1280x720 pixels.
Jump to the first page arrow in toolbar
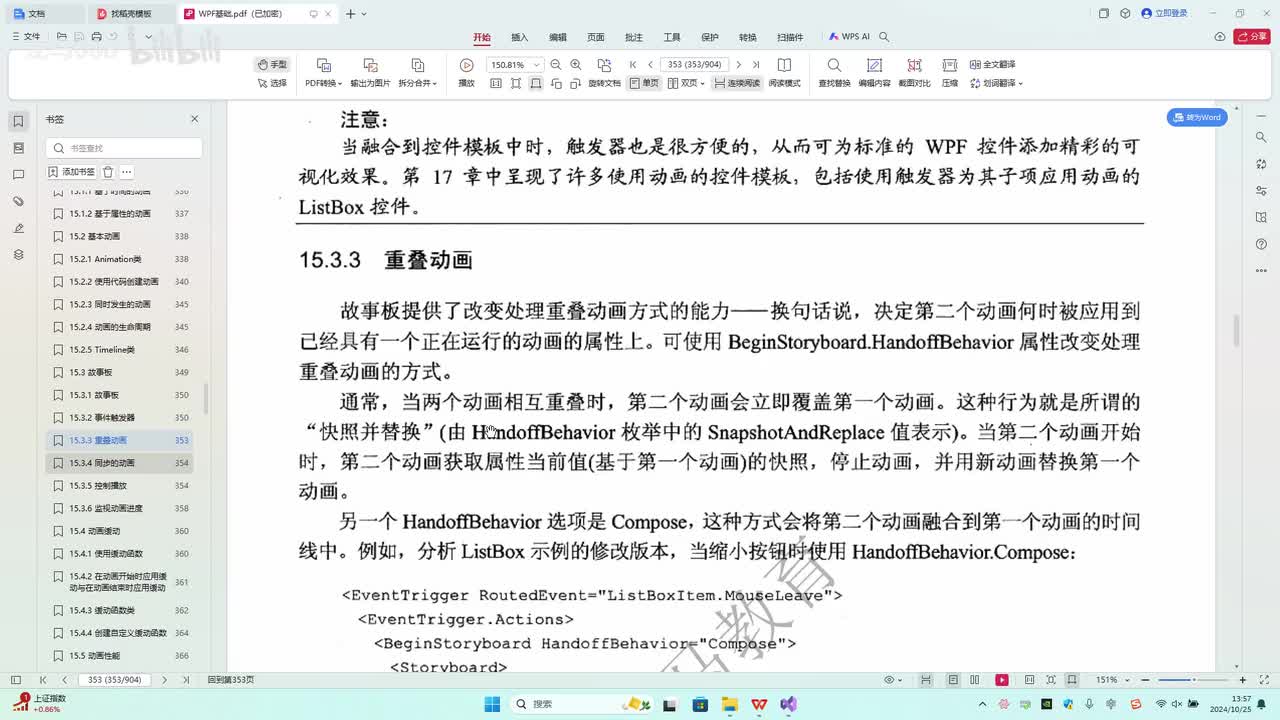click(632, 65)
